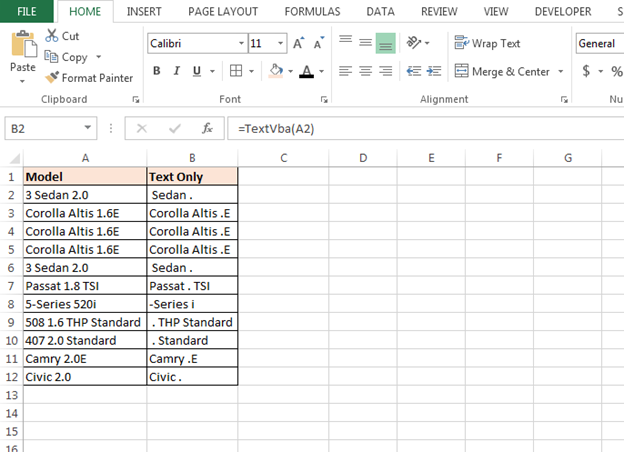Screen dimensions: 624x452
Task: Select cell containing '5-Series 520i'
Action: [x=85, y=304]
